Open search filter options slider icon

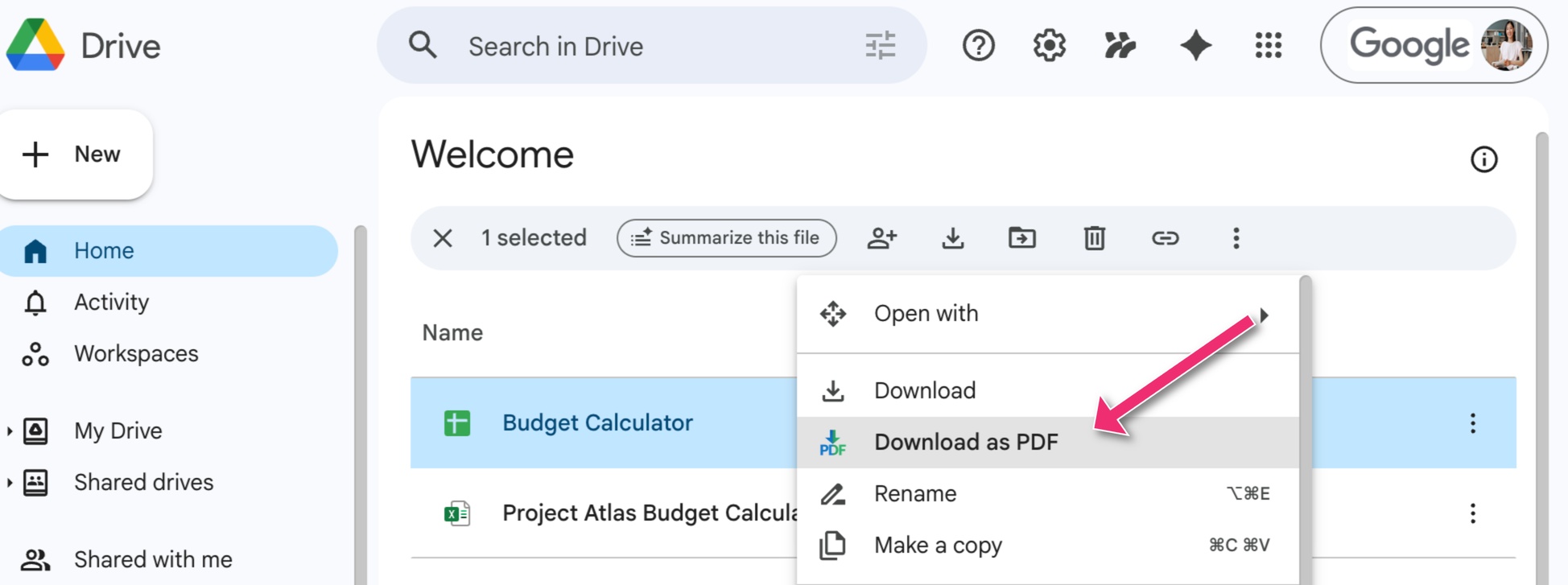pyautogui.click(x=880, y=46)
